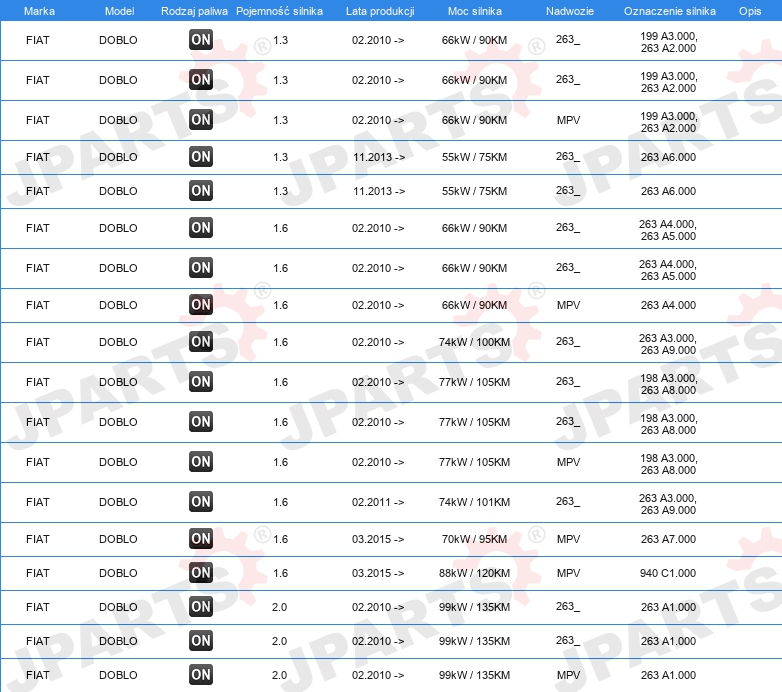The width and height of the screenshot is (782, 692).
Task: Click the 940 C1.000 engine code
Action: pos(668,573)
